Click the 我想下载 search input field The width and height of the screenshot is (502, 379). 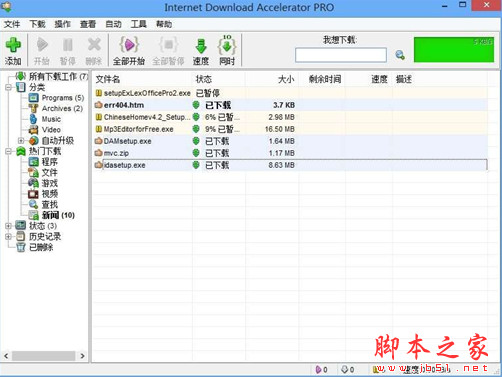(341, 55)
